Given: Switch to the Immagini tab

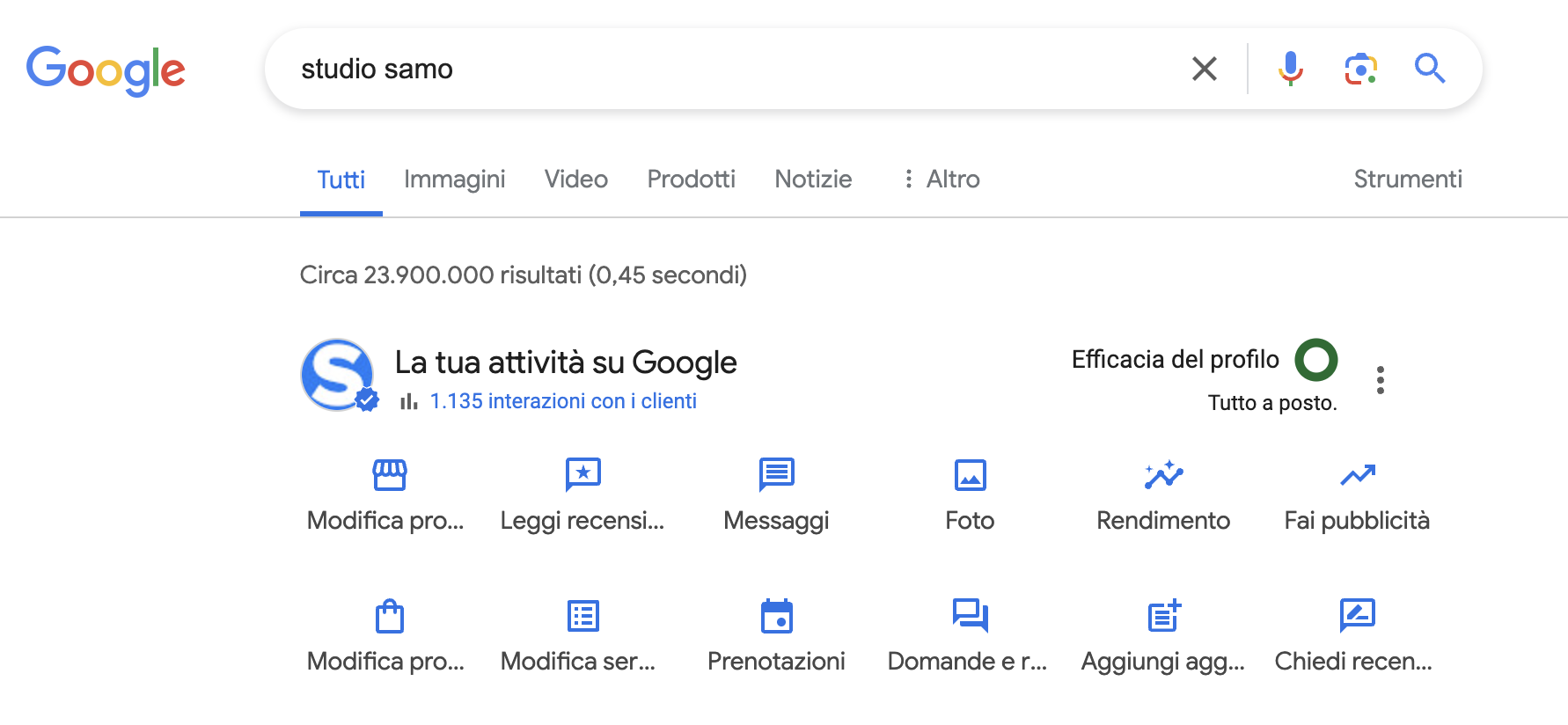Looking at the screenshot, I should click(x=454, y=179).
